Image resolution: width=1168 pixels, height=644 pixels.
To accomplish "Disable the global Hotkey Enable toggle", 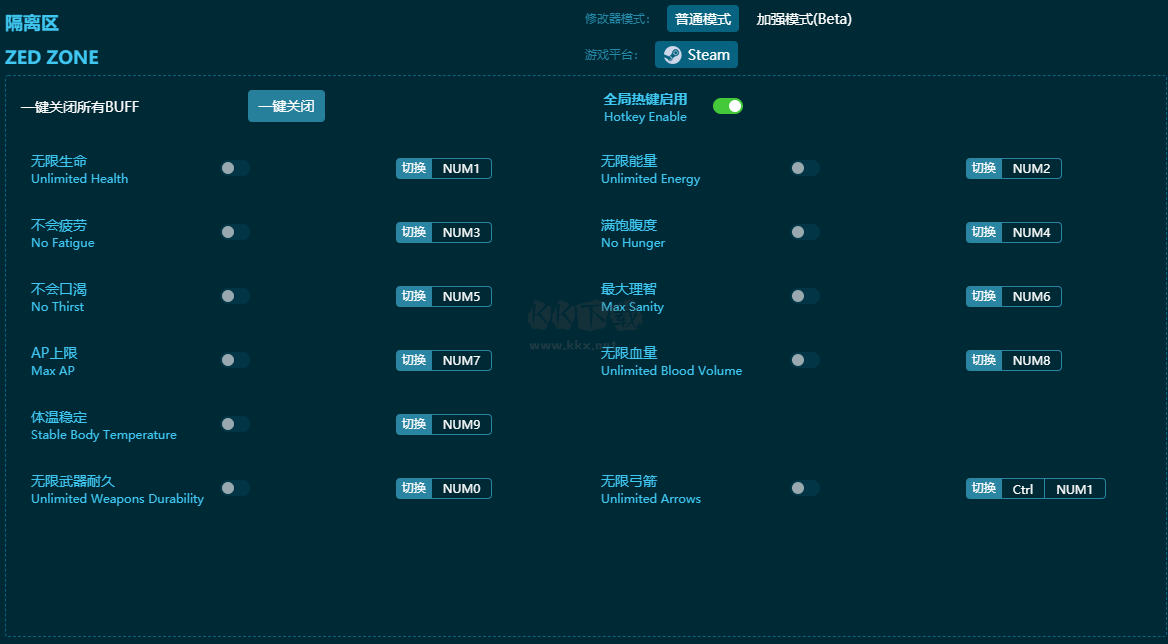I will [x=727, y=106].
